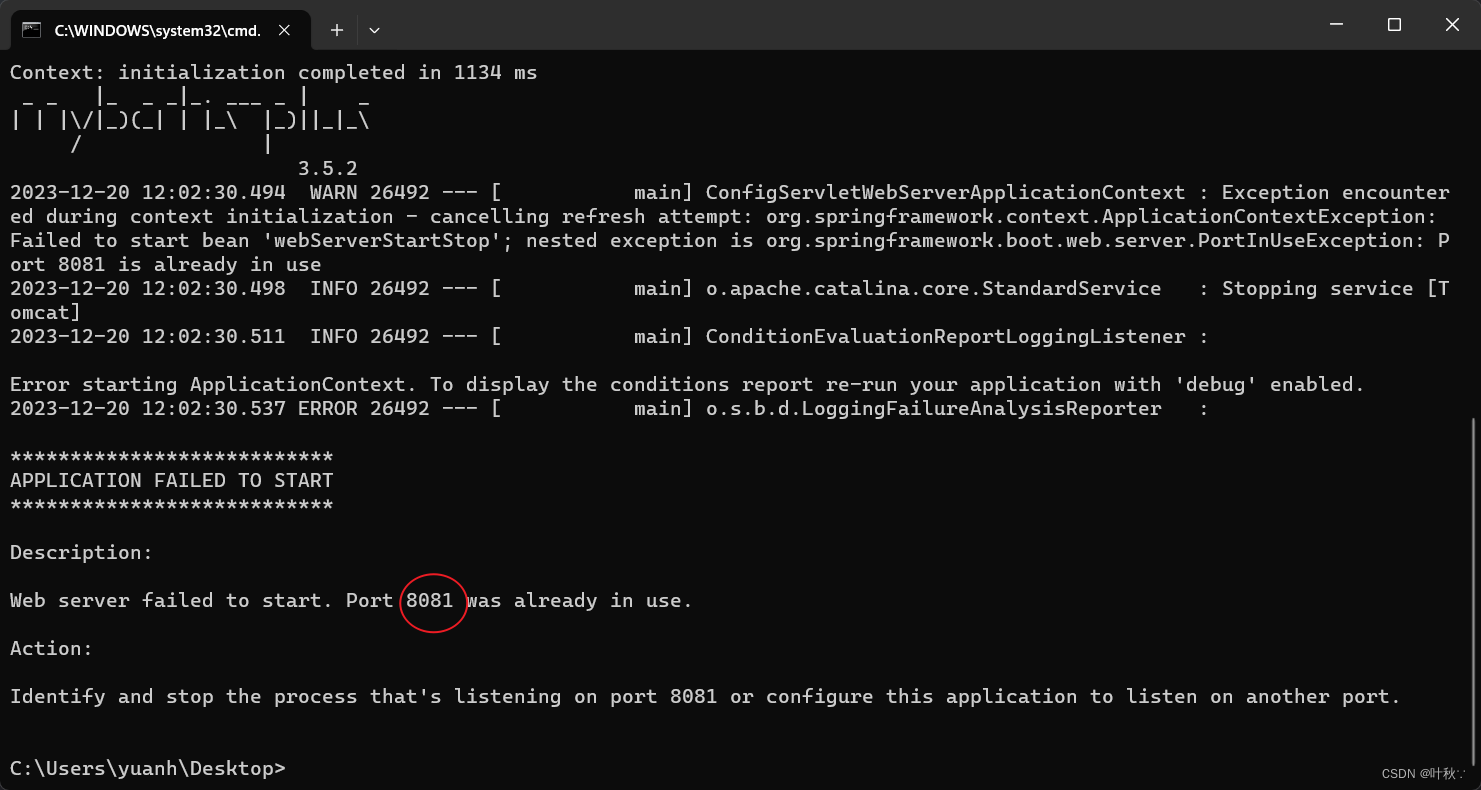Click the ConfigServletWebServerApplicationContext text
Image resolution: width=1481 pixels, height=790 pixels.
[x=945, y=193]
